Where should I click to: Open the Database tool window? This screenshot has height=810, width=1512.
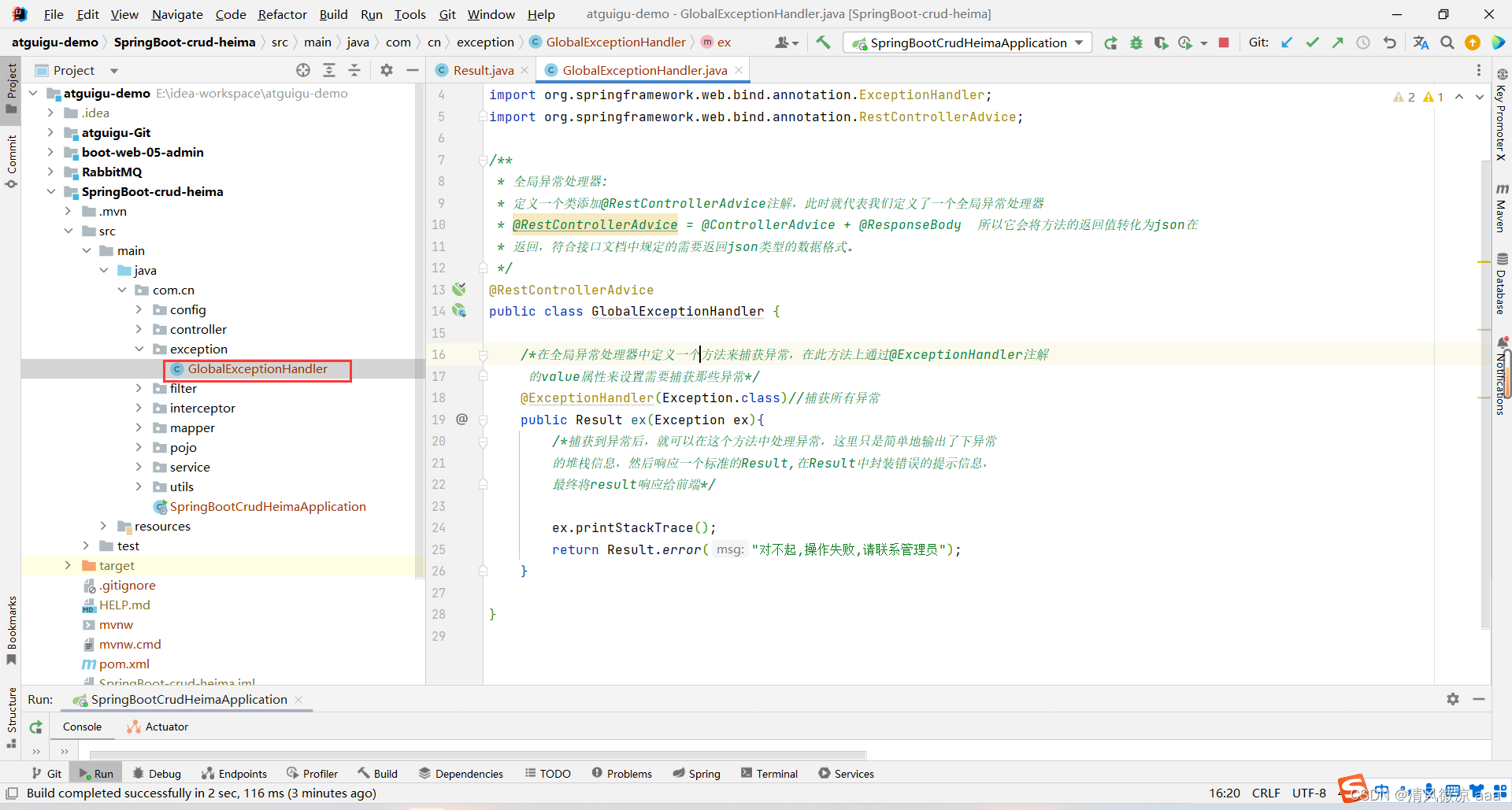coord(1501,283)
